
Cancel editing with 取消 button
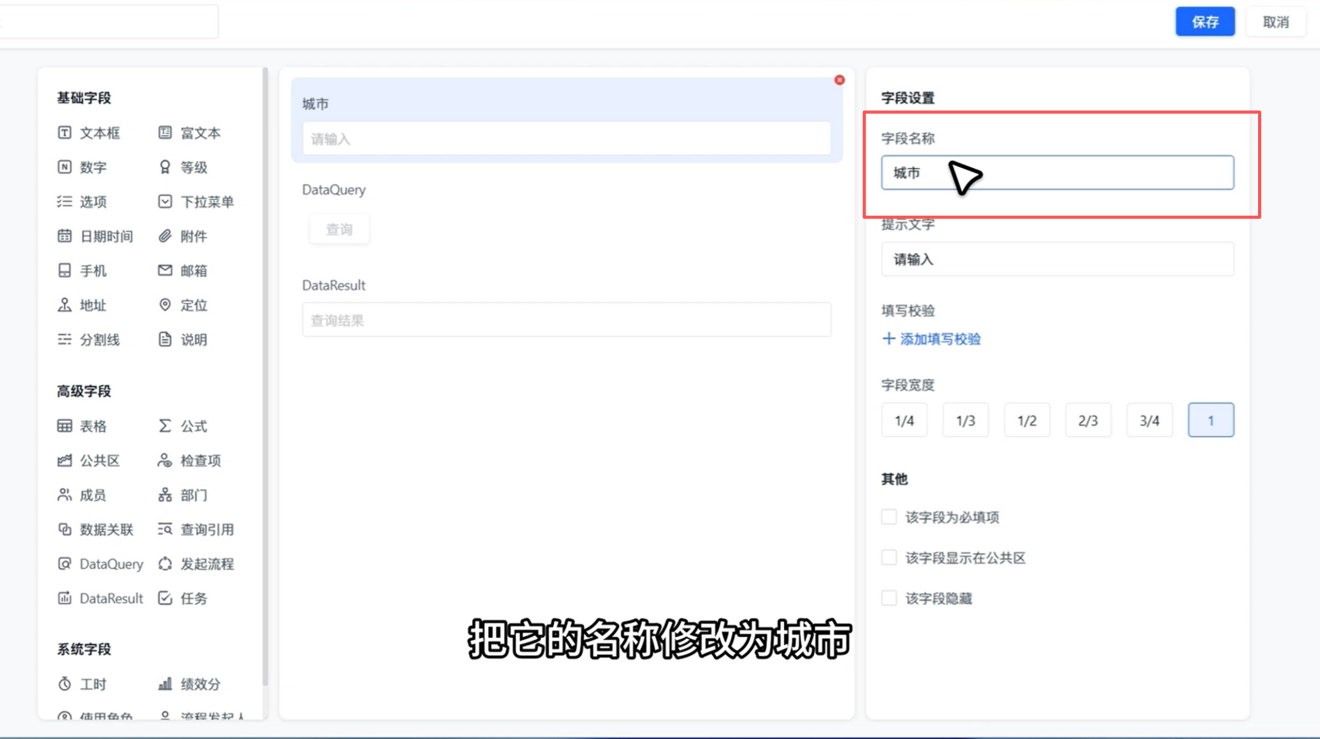(1276, 22)
